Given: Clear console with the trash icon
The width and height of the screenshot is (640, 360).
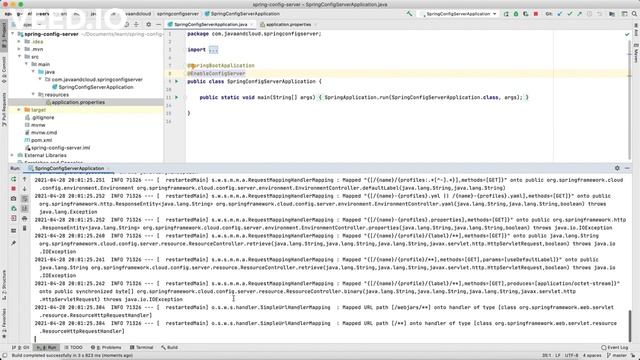Looking at the screenshot, I should coord(24,228).
